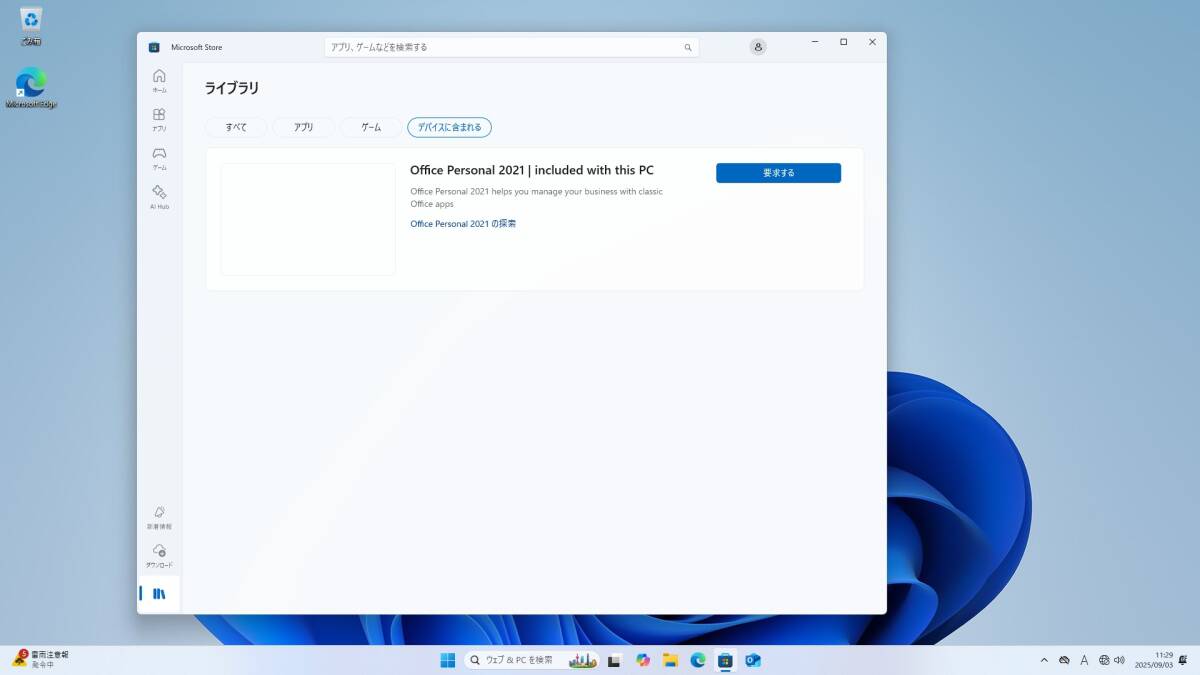Switch the IME input mode indicator A
1200x675 pixels.
1084,660
